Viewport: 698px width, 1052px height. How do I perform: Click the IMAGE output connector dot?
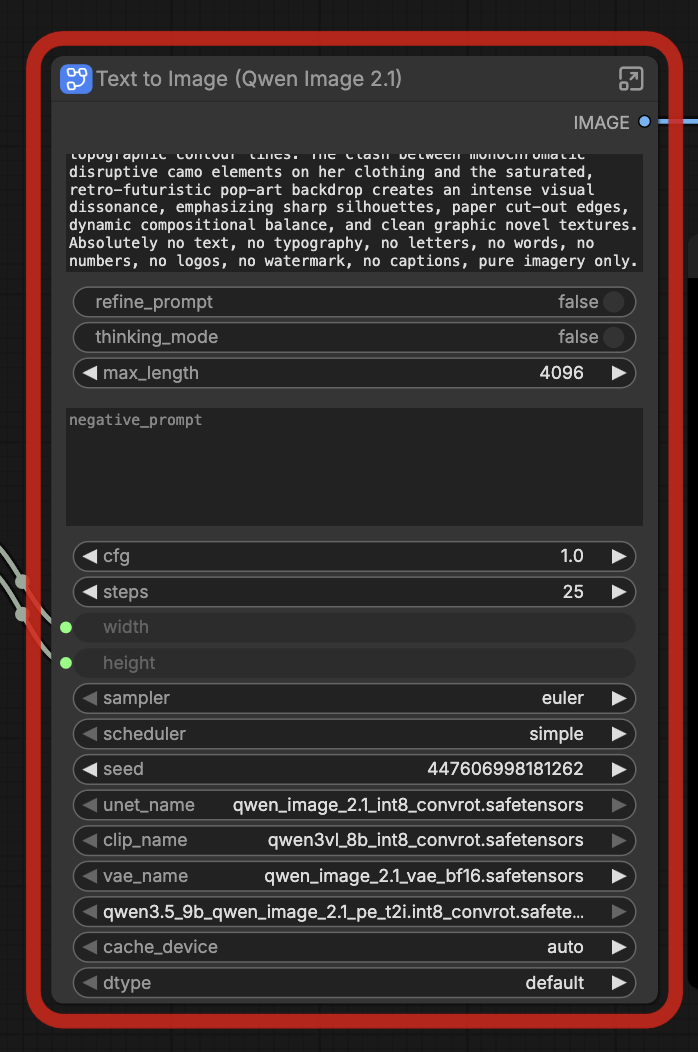tap(644, 121)
